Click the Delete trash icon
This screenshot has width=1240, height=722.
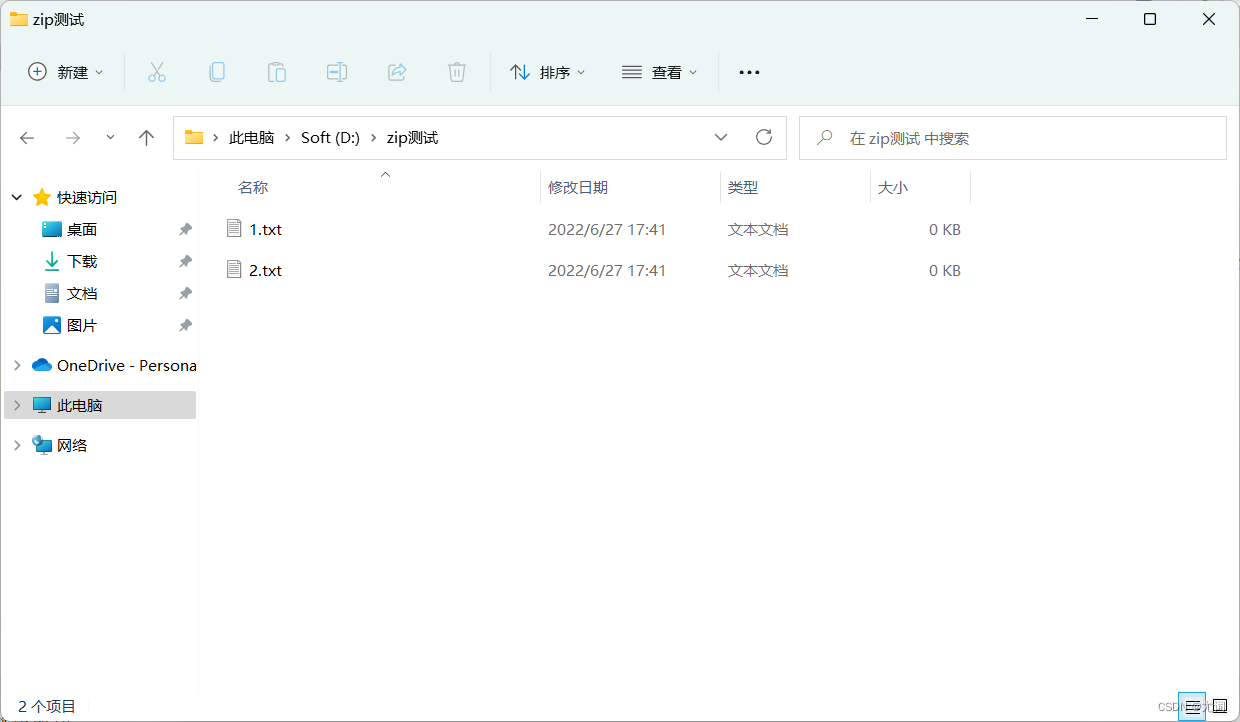coord(457,71)
